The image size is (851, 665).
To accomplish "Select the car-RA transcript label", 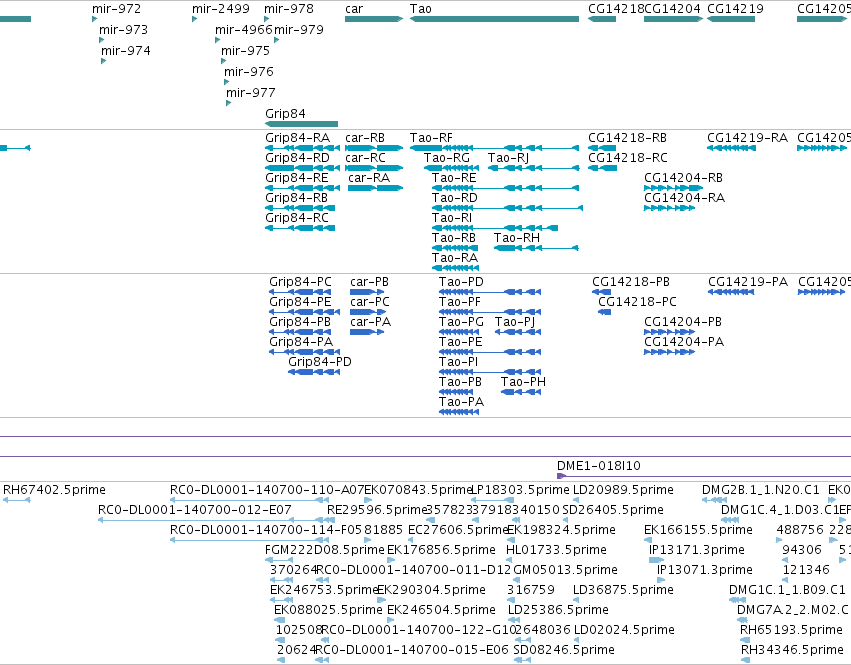I will 369,178.
